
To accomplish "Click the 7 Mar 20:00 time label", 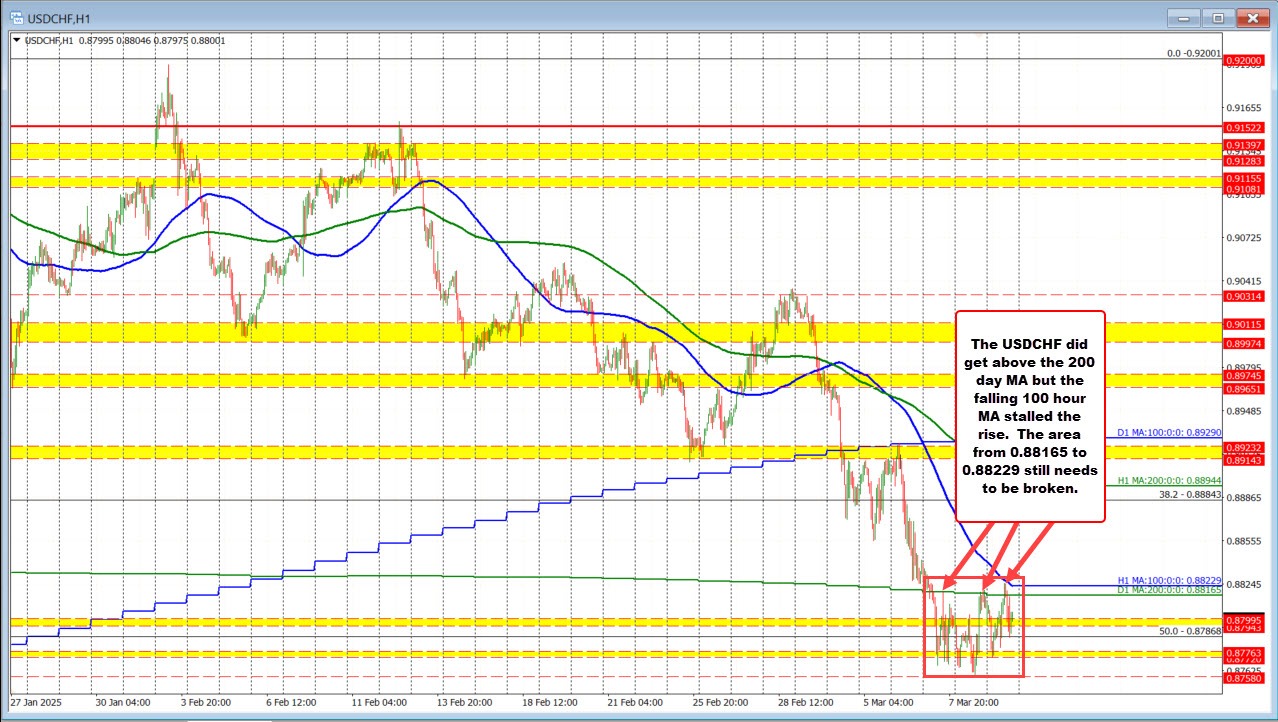I will coord(976,702).
